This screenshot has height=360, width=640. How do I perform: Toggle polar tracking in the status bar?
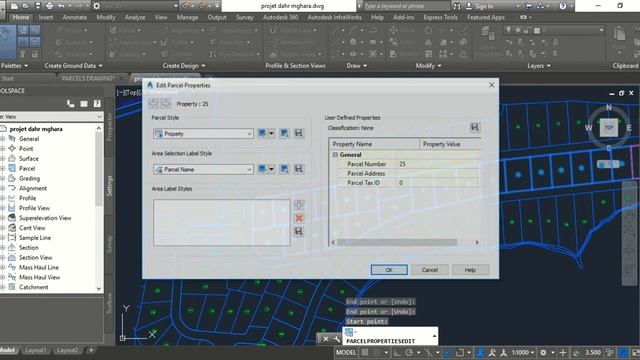coord(409,353)
